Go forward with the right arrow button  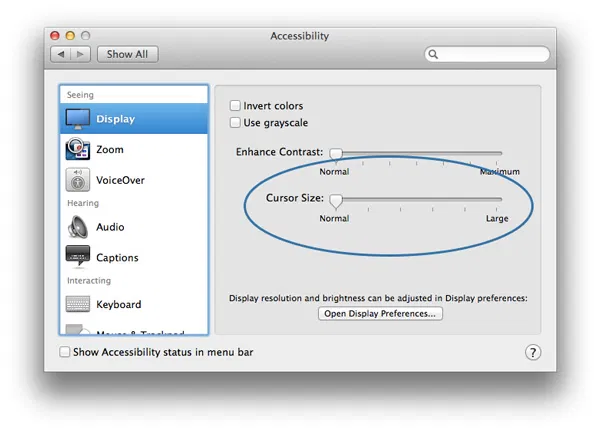tap(80, 54)
